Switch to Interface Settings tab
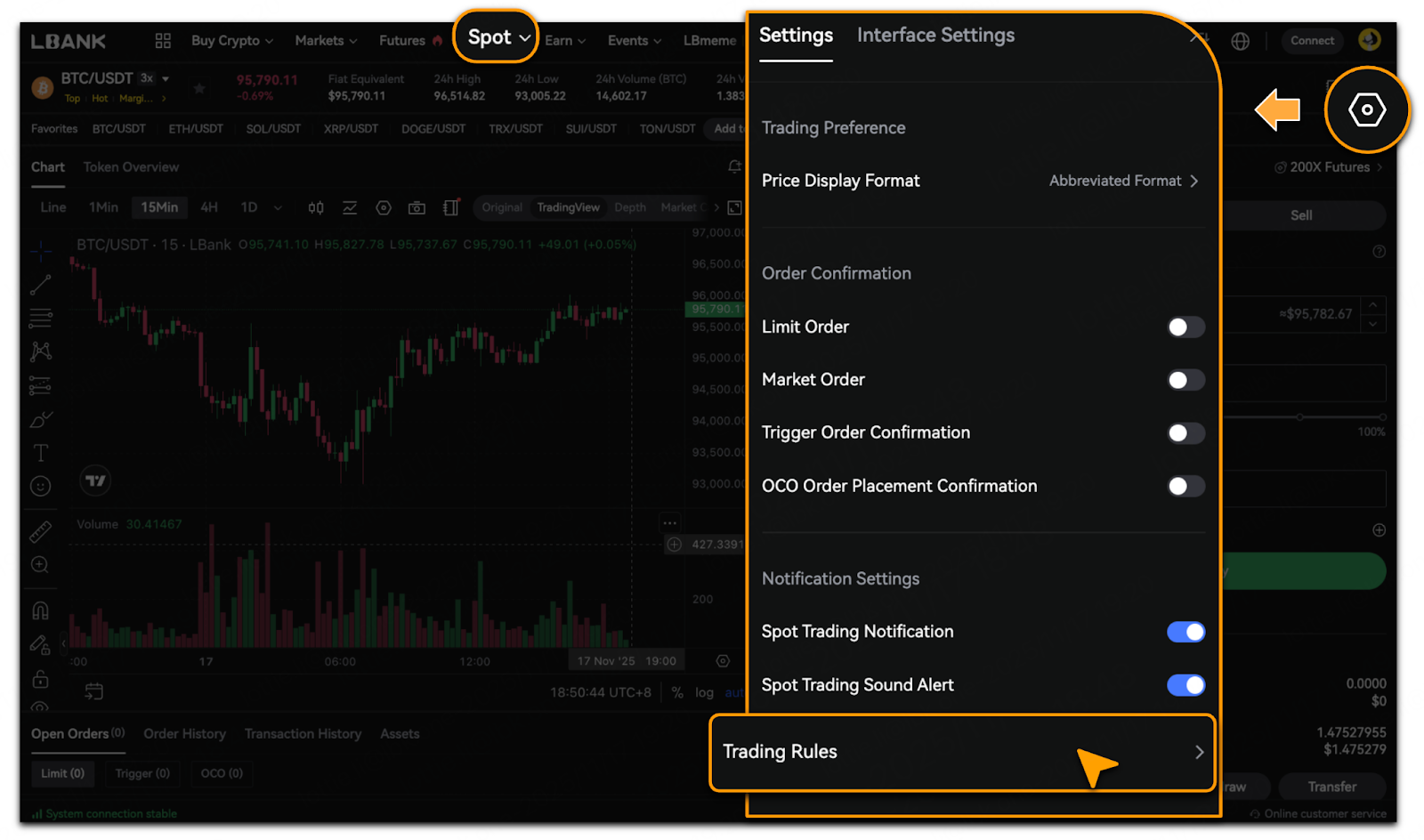The height and width of the screenshot is (840, 1424). pos(934,36)
